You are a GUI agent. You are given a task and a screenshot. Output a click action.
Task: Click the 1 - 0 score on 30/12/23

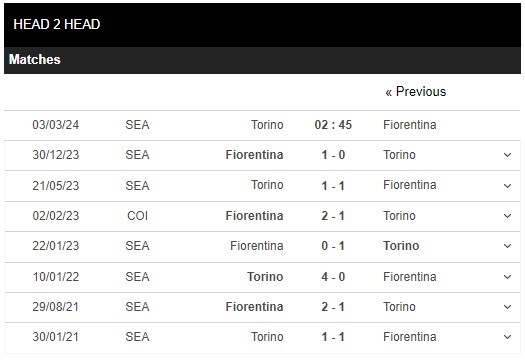point(333,155)
